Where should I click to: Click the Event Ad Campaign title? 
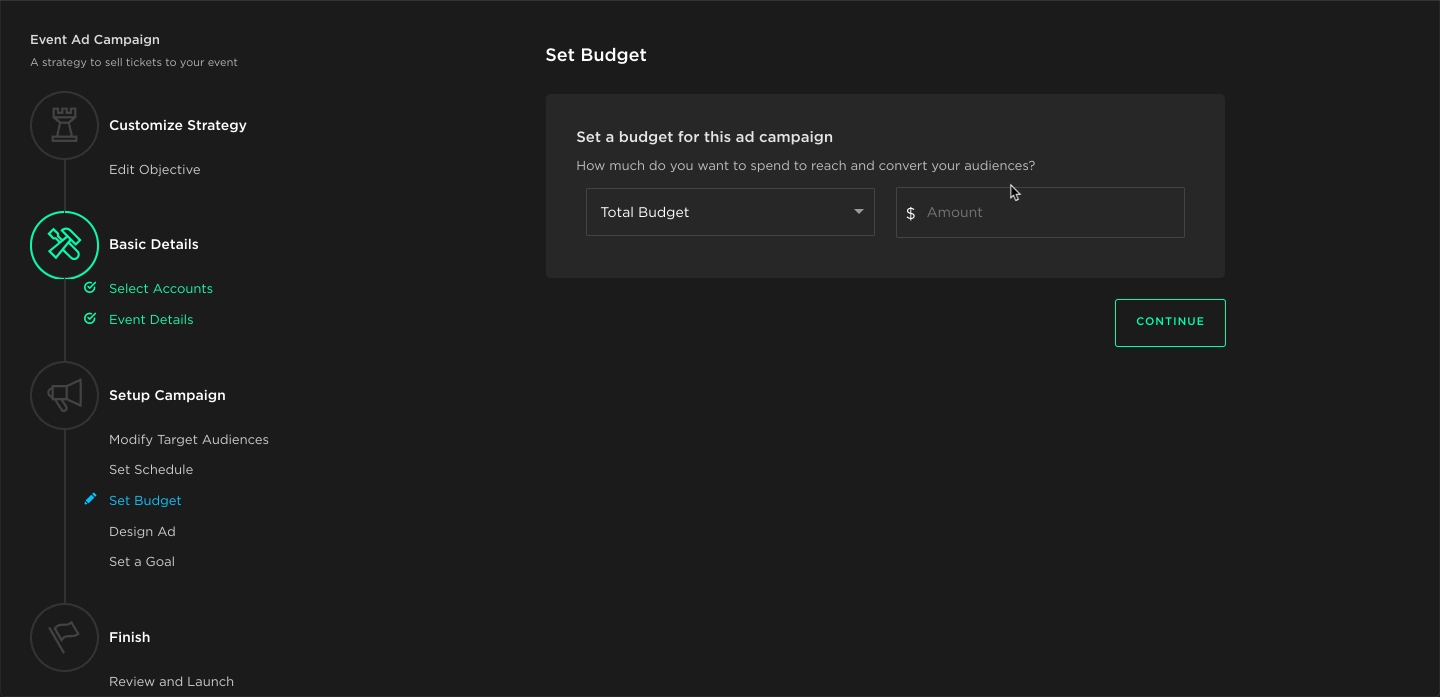point(95,40)
